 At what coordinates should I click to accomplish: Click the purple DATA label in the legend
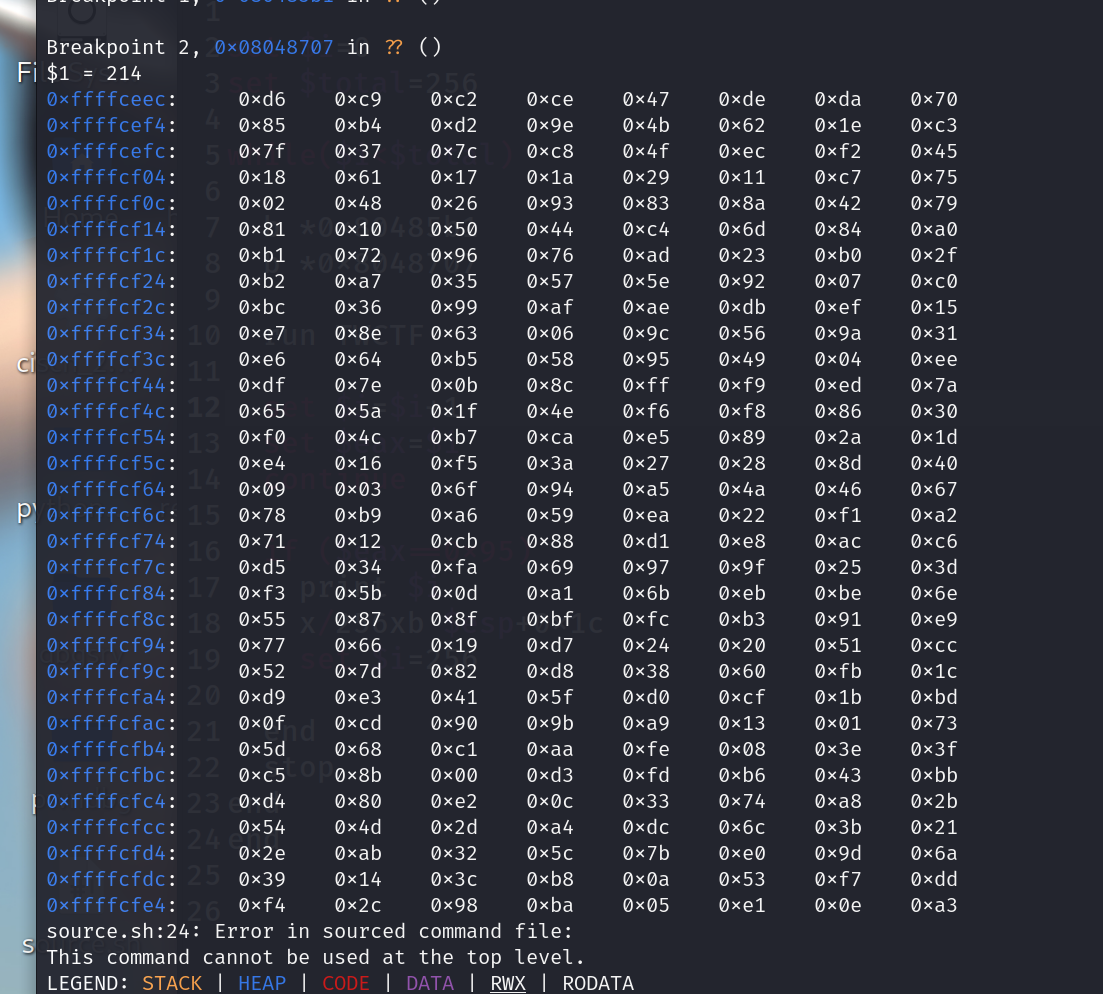(x=430, y=983)
